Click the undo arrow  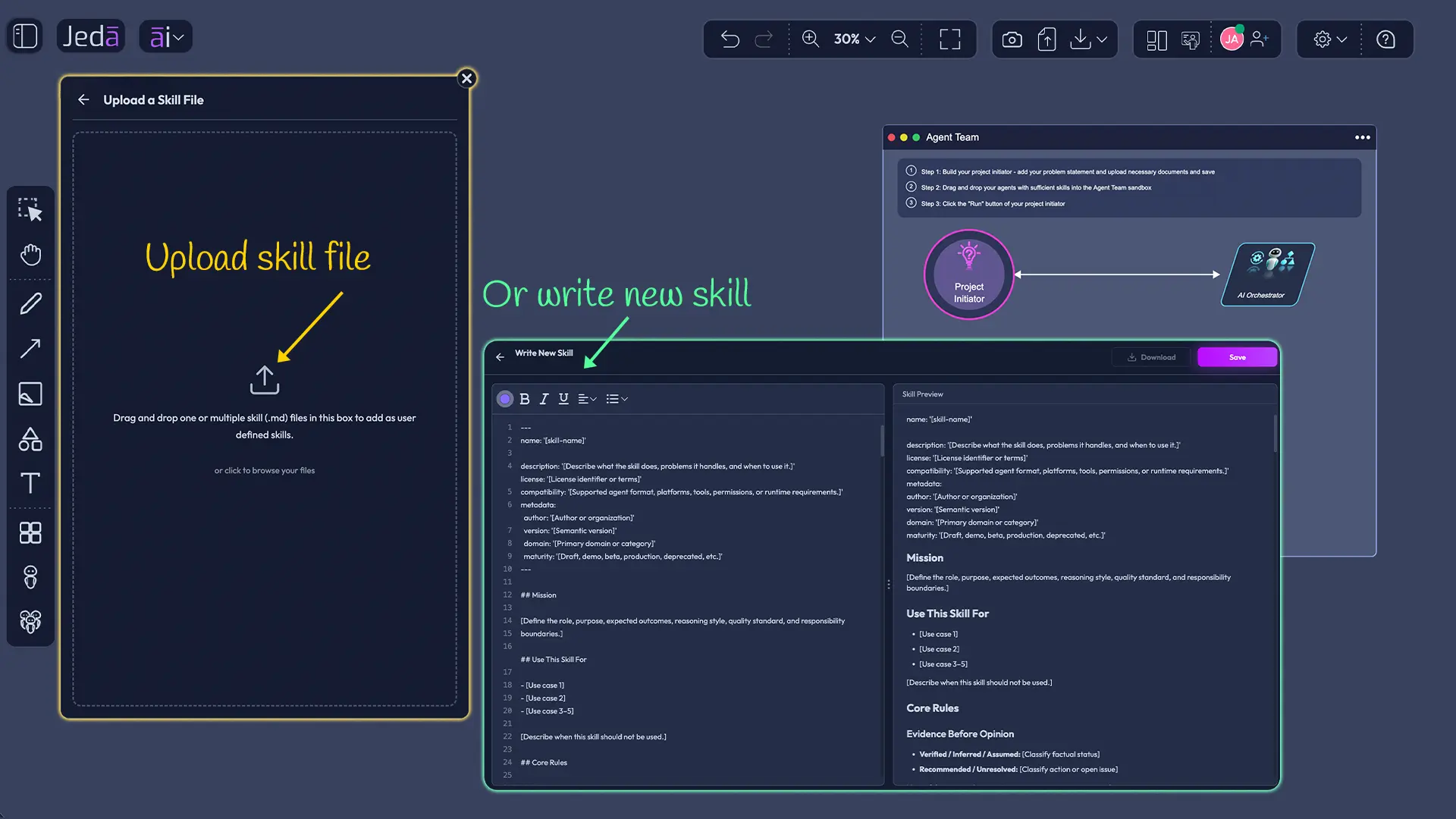tap(730, 39)
